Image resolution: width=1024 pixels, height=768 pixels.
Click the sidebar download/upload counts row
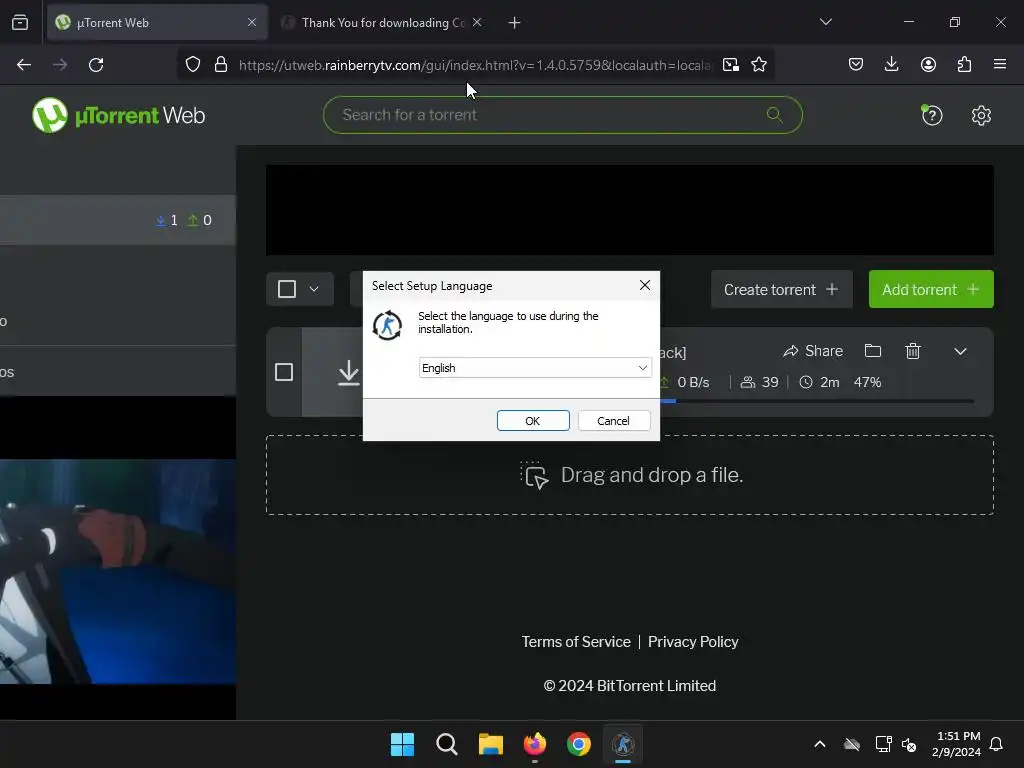click(118, 220)
